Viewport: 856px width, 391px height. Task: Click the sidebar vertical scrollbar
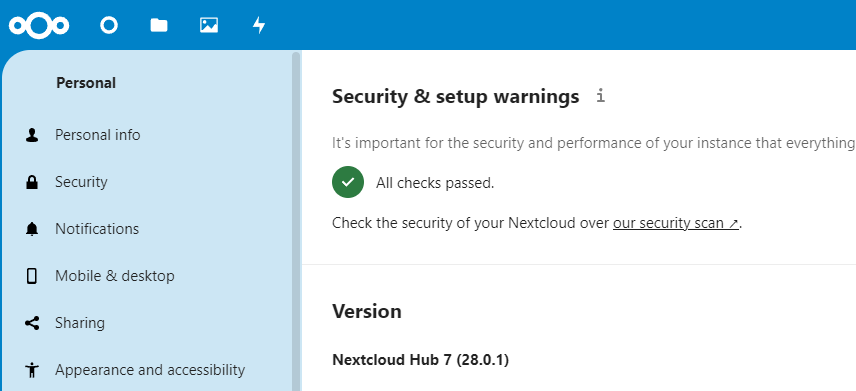pyautogui.click(x=296, y=221)
